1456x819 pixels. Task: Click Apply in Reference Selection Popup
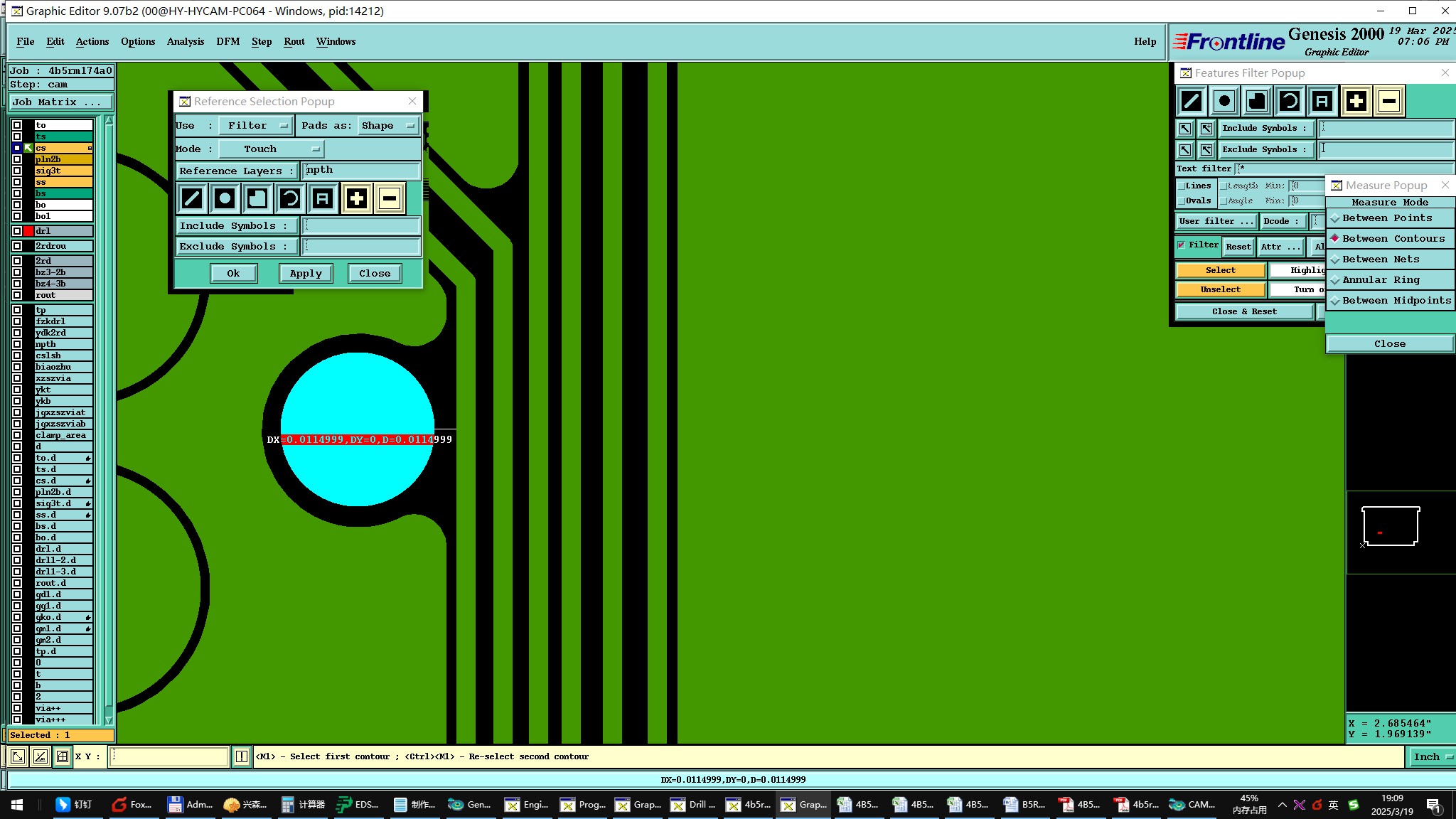click(x=306, y=273)
